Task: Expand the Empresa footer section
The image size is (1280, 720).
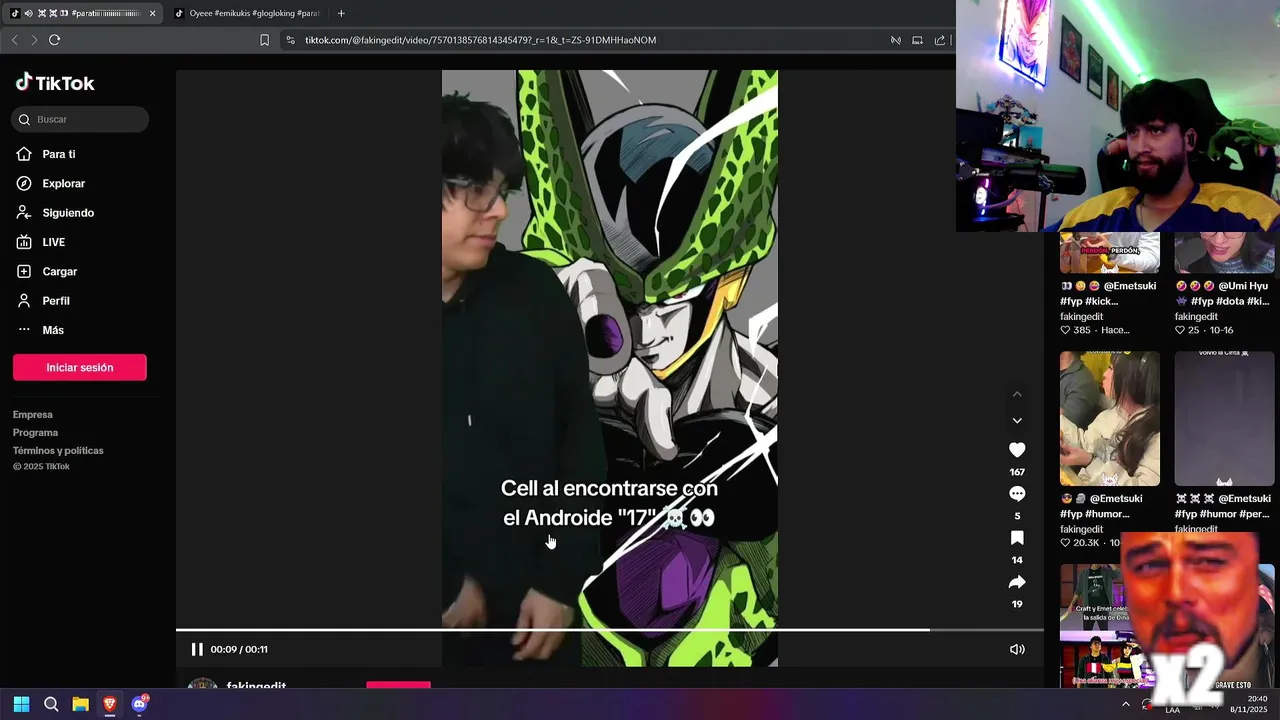Action: click(33, 414)
